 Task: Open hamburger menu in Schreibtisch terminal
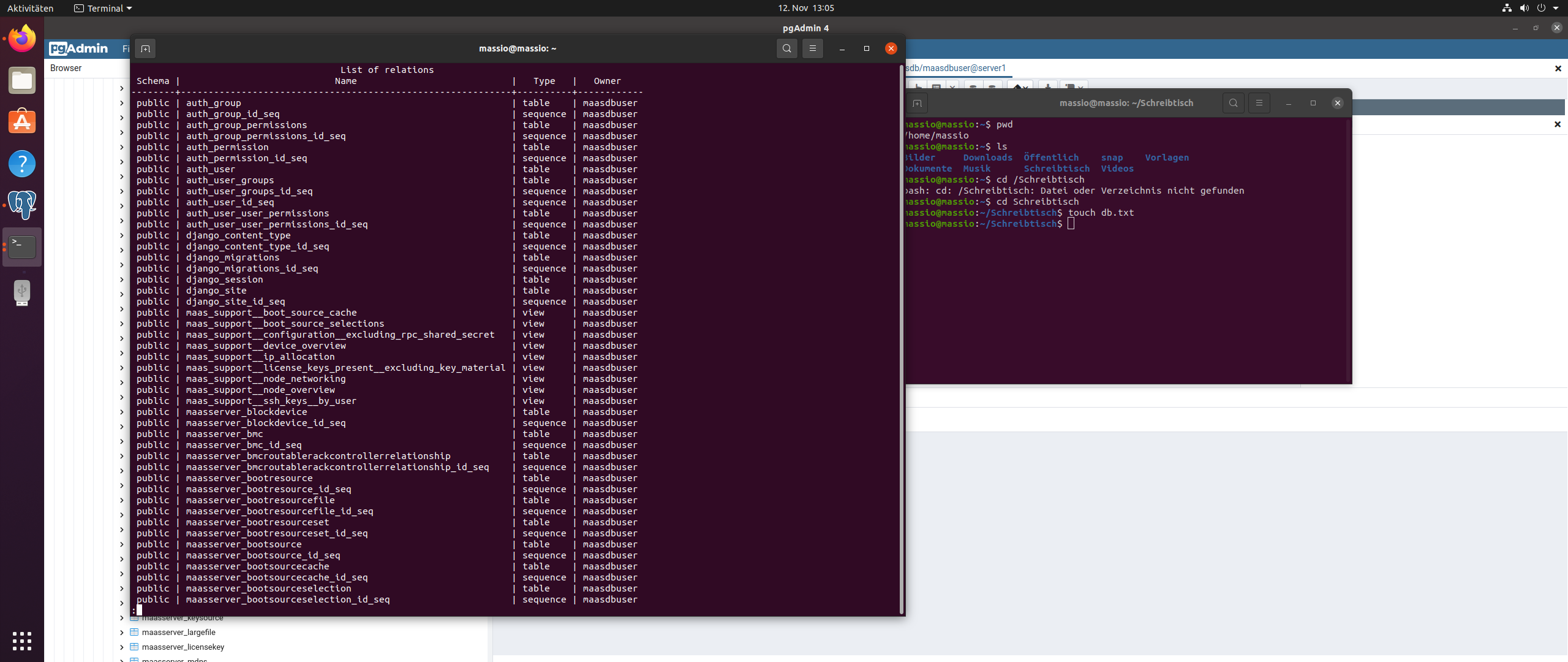coord(1259,103)
